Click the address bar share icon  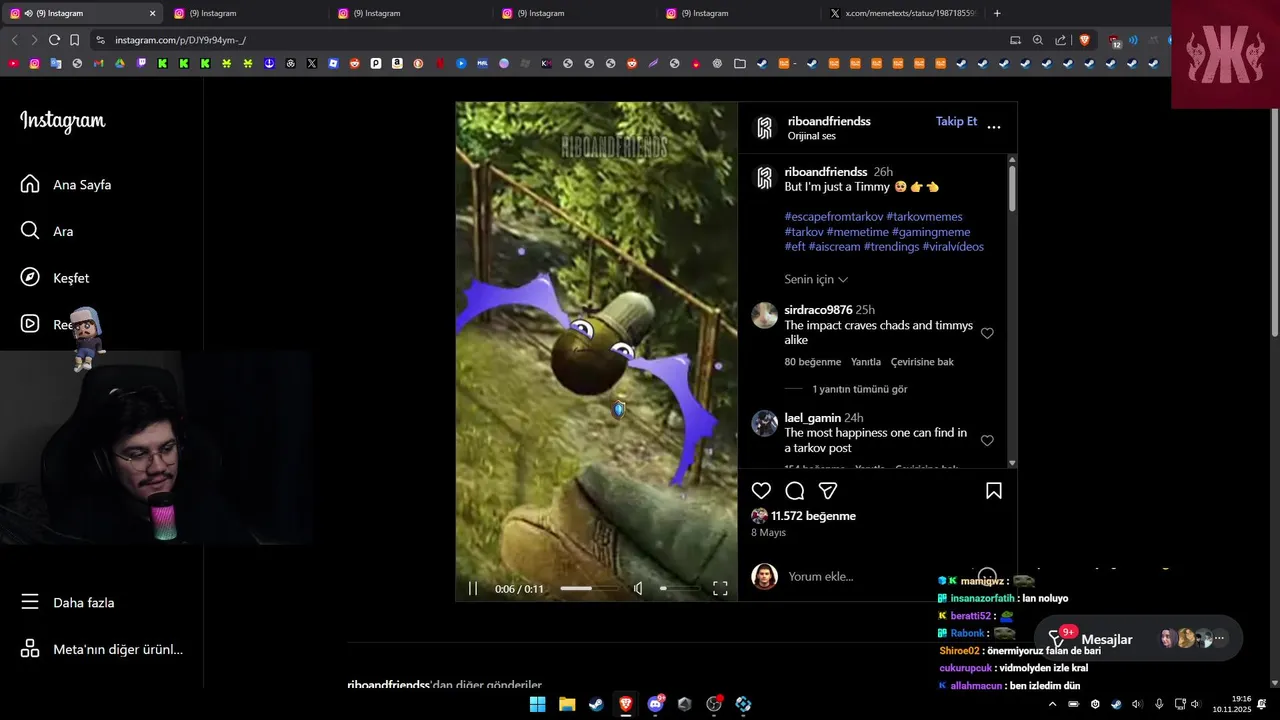tap(1060, 40)
